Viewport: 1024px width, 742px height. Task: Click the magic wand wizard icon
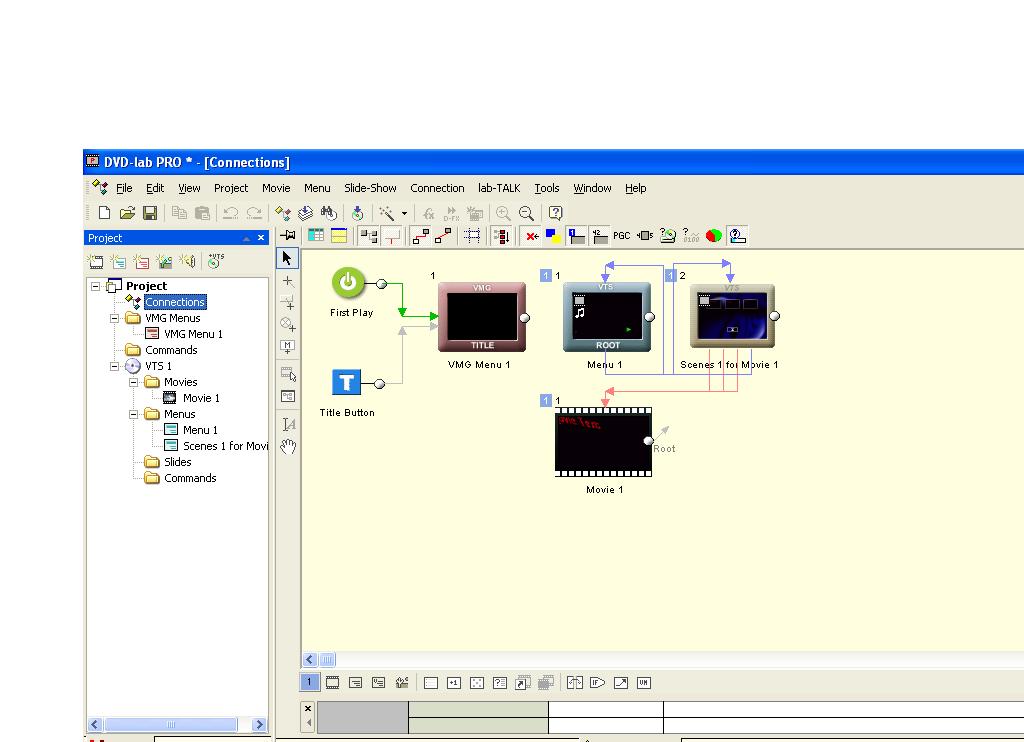[x=387, y=213]
